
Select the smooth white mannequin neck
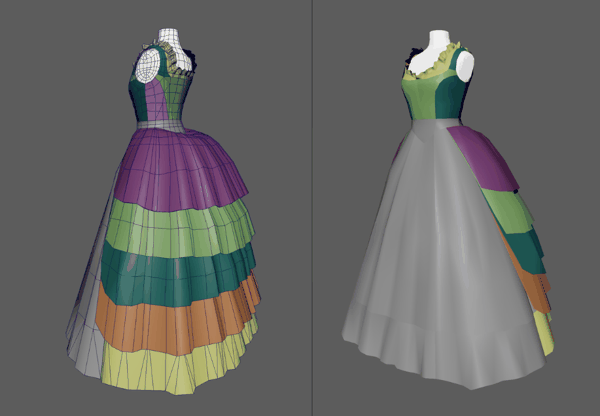coord(439,41)
